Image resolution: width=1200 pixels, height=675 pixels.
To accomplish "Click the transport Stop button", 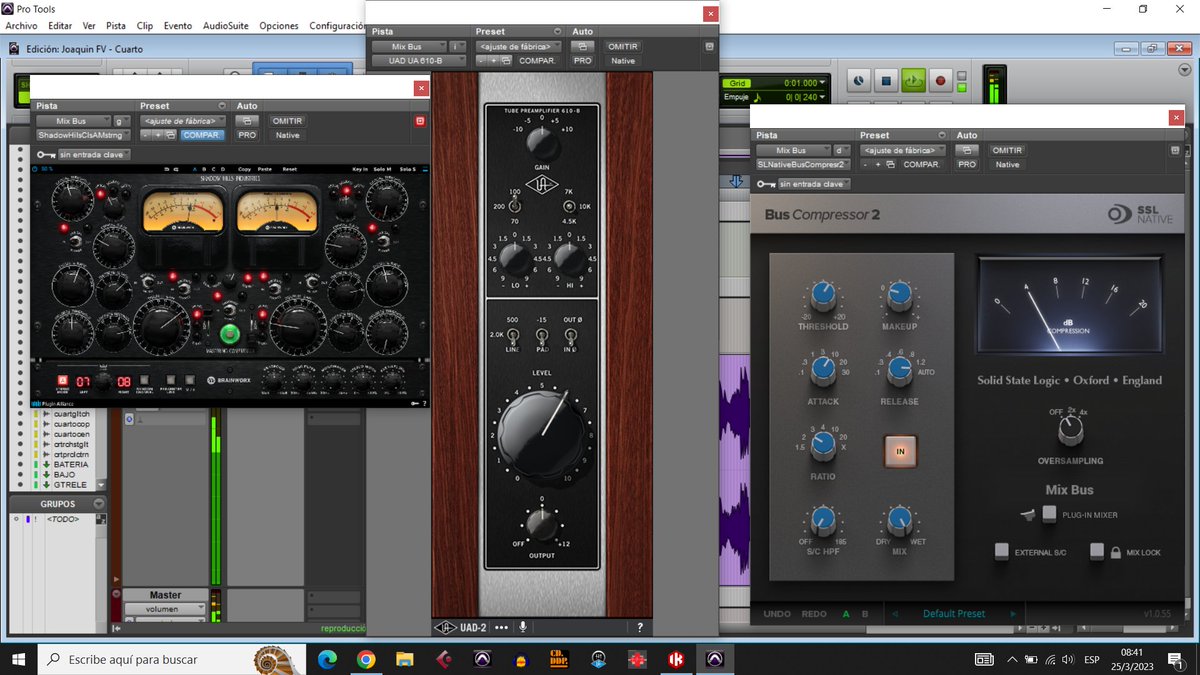I will [x=885, y=80].
